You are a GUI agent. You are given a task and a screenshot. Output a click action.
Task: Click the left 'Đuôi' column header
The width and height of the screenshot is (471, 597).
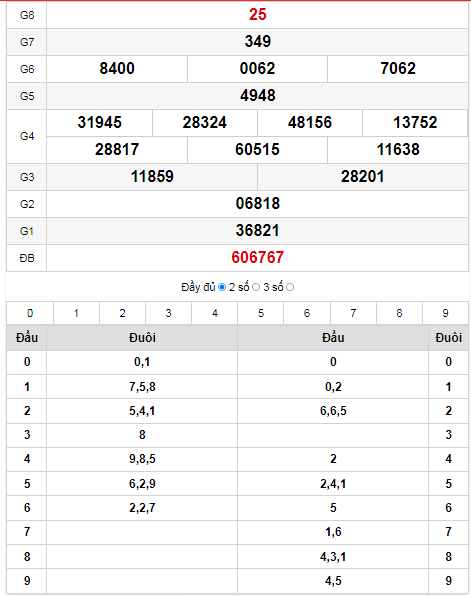tap(142, 338)
